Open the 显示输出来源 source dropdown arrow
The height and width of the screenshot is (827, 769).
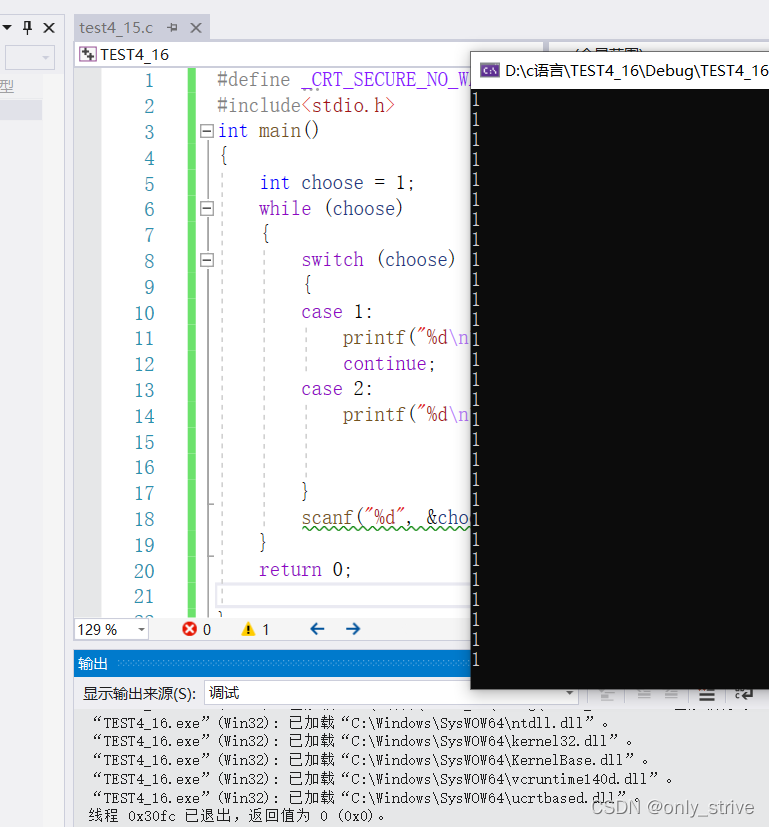click(570, 693)
